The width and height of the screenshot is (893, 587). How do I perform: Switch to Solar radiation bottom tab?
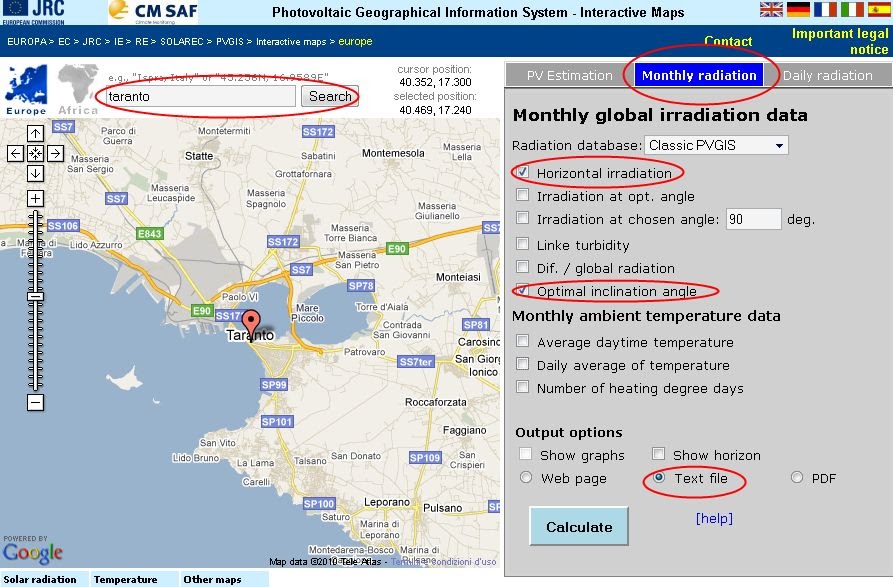[43, 579]
